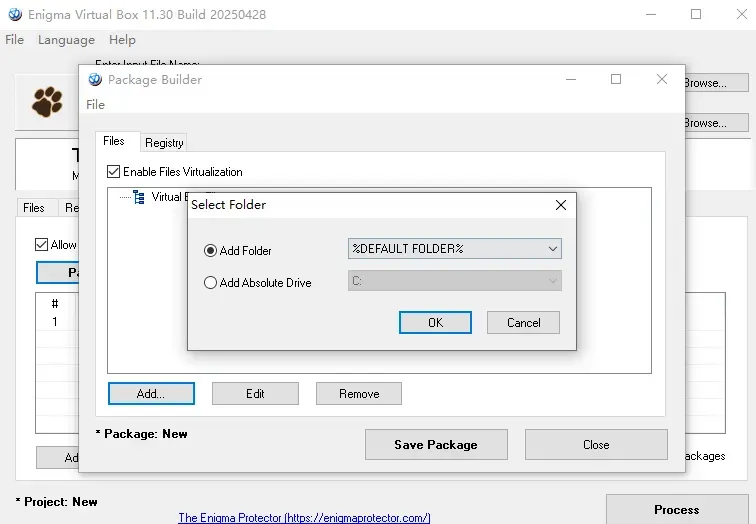Switch to the Registry tab
The image size is (756, 524).
click(x=164, y=143)
